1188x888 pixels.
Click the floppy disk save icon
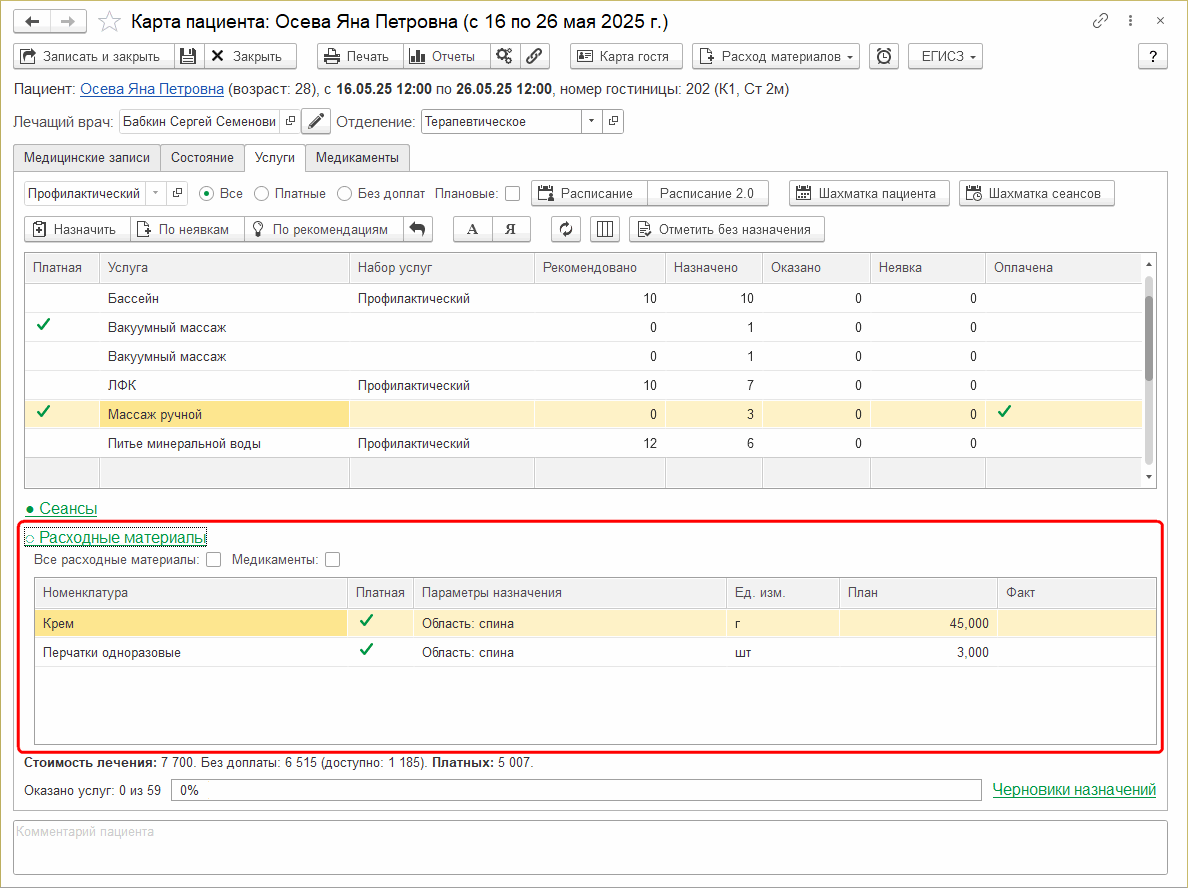[188, 56]
